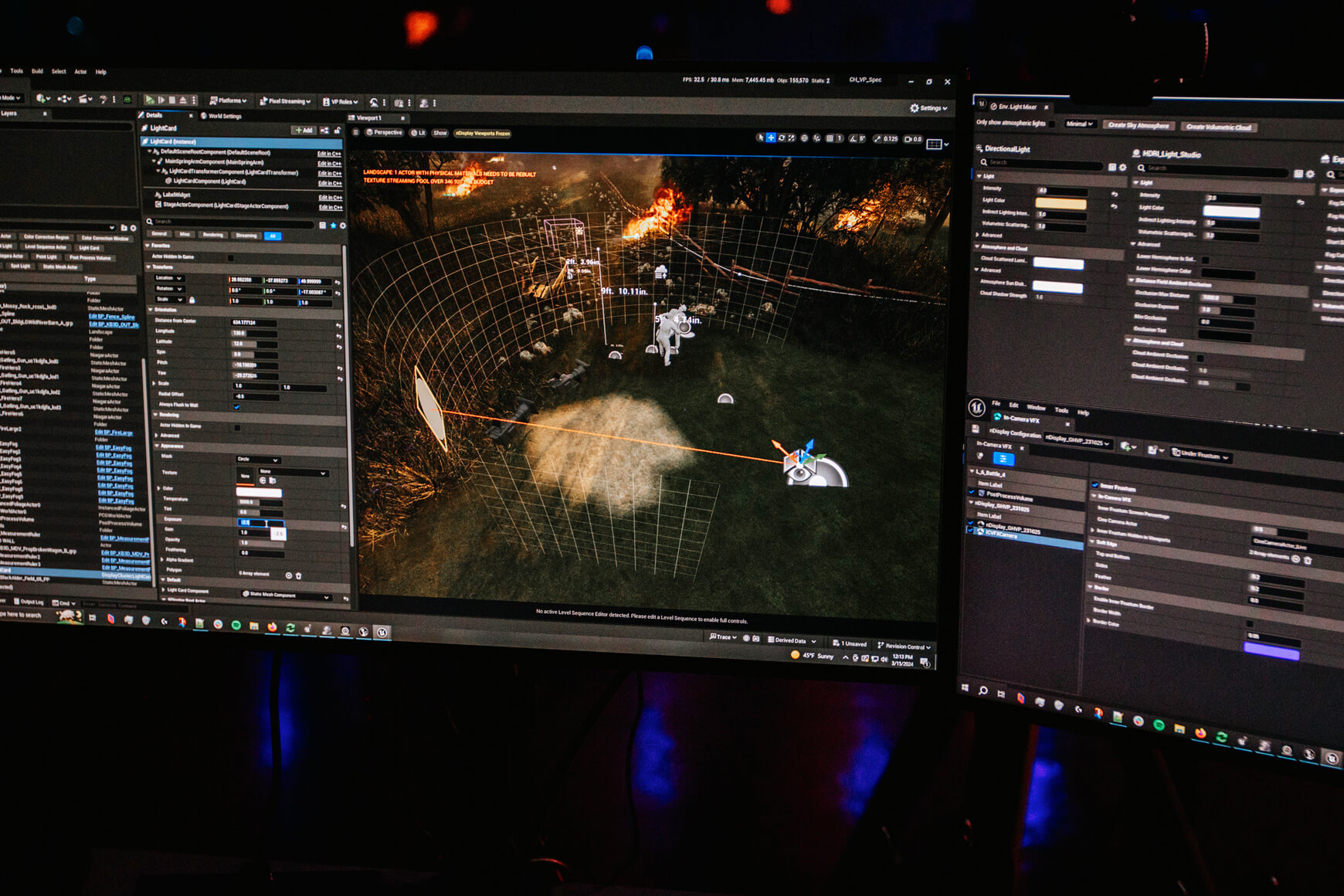The image size is (1344, 896).
Task: Open the Texture dropdown showing None
Action: click(294, 473)
